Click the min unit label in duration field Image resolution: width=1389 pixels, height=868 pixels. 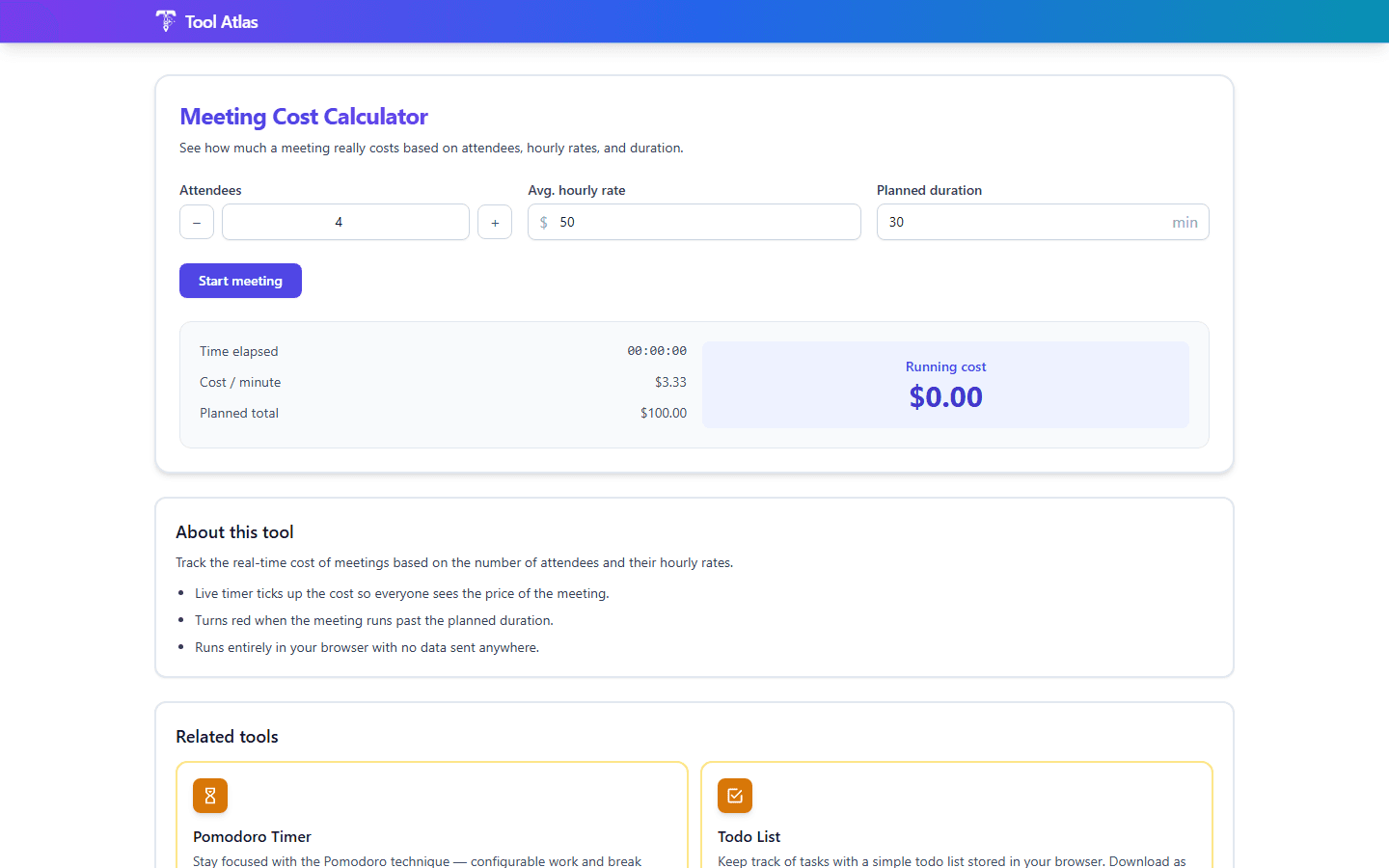coord(1185,222)
